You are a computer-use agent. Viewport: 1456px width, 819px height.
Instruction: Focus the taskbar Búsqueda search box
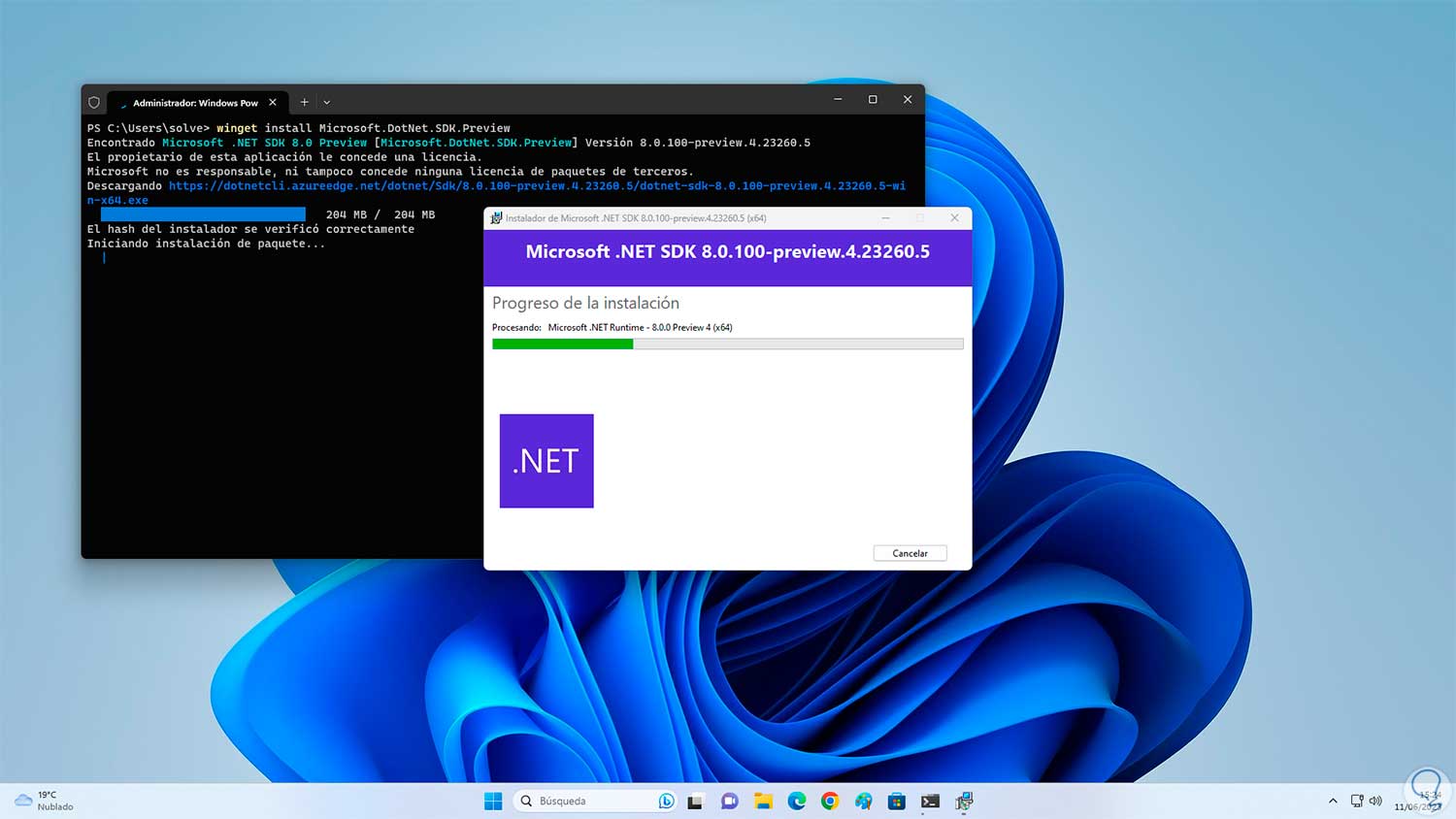pos(594,801)
